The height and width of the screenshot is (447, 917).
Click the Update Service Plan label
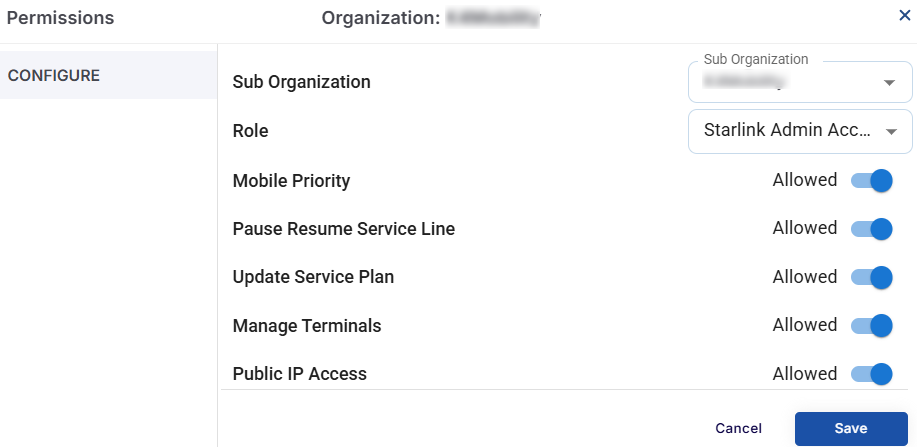313,277
